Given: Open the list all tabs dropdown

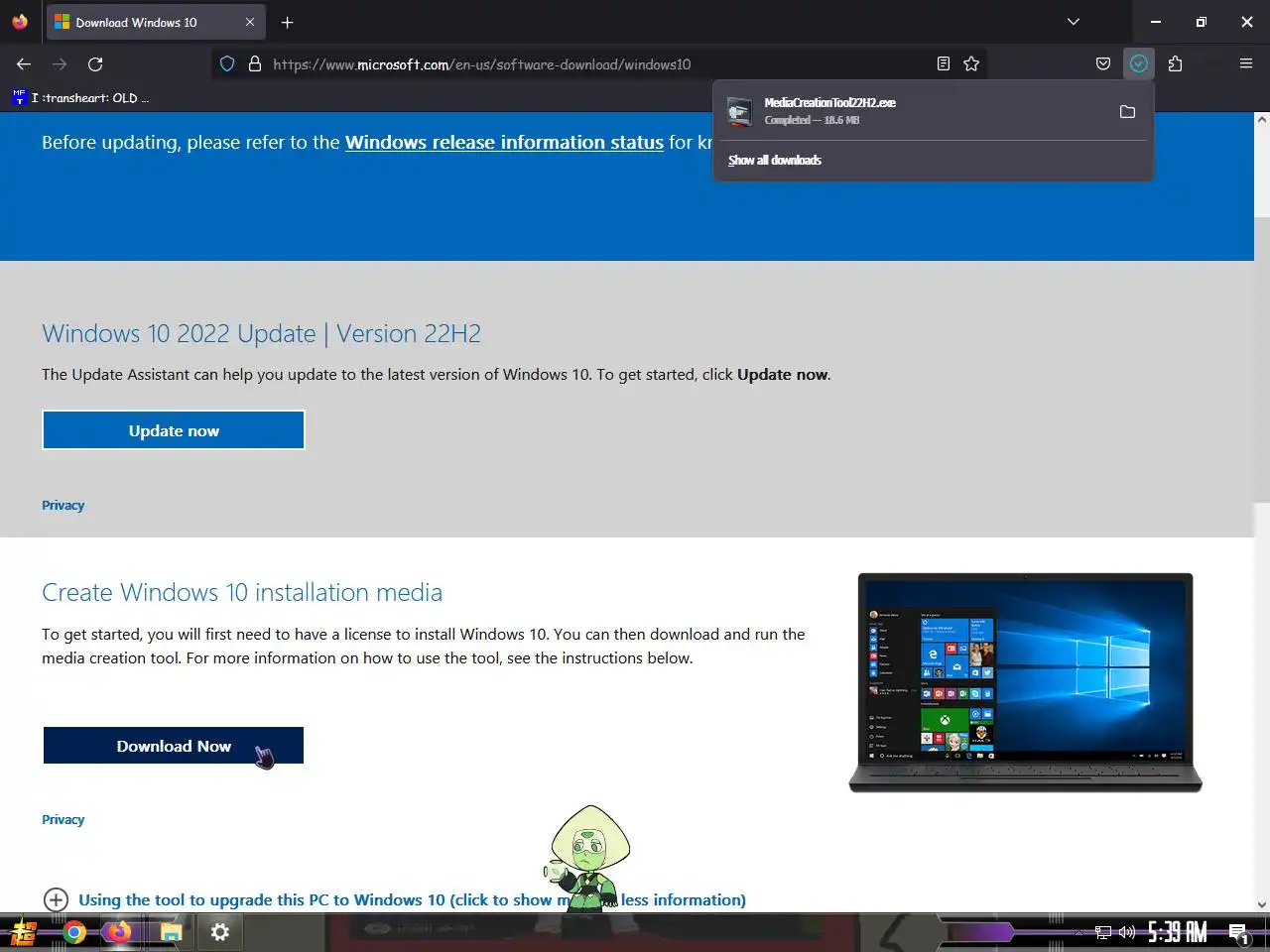Looking at the screenshot, I should [x=1073, y=22].
